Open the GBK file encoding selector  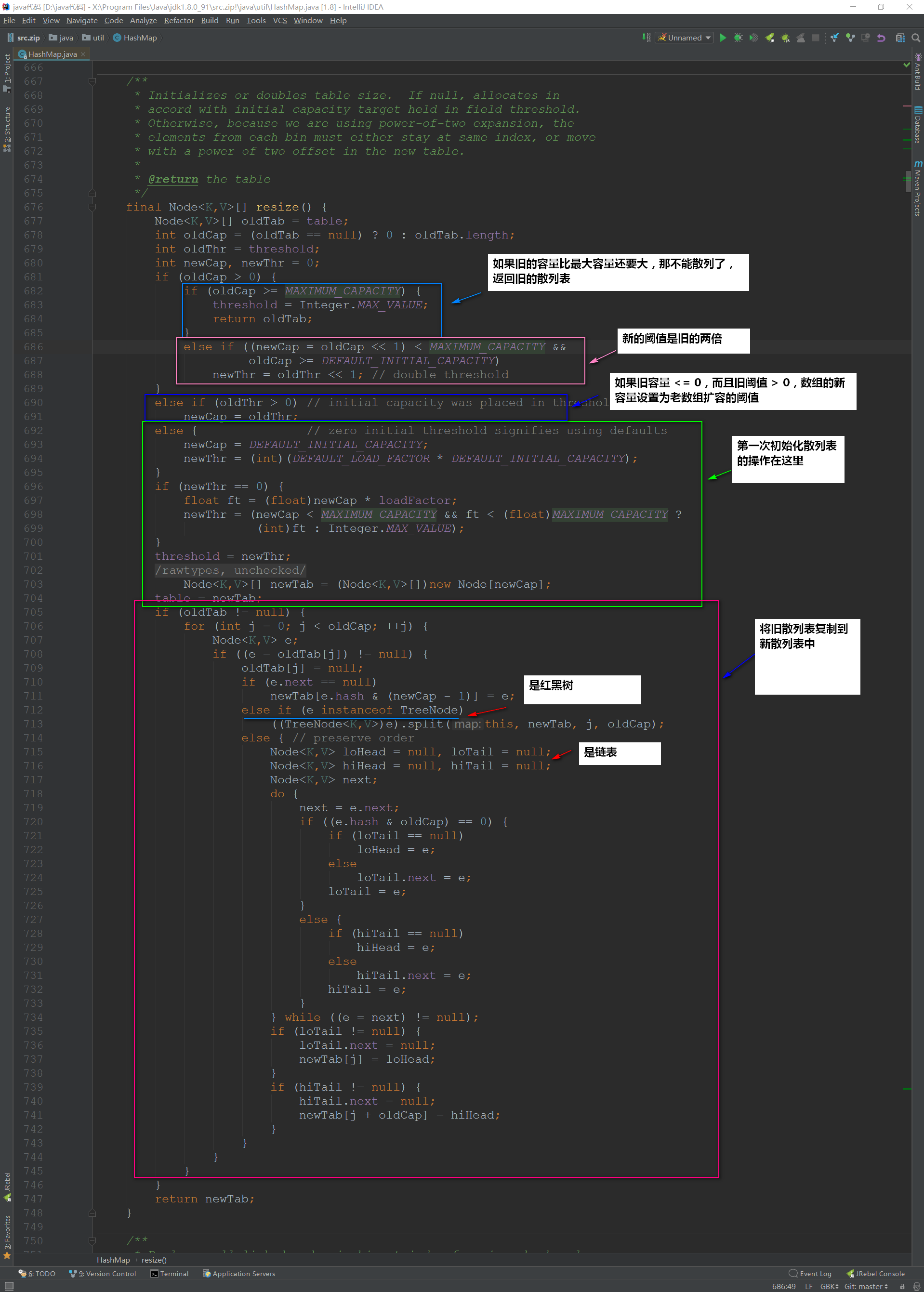click(x=829, y=1286)
